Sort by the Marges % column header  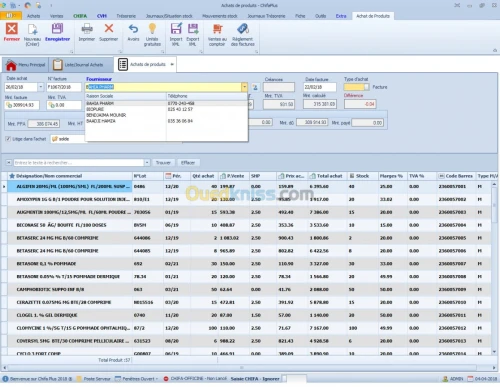pos(391,176)
